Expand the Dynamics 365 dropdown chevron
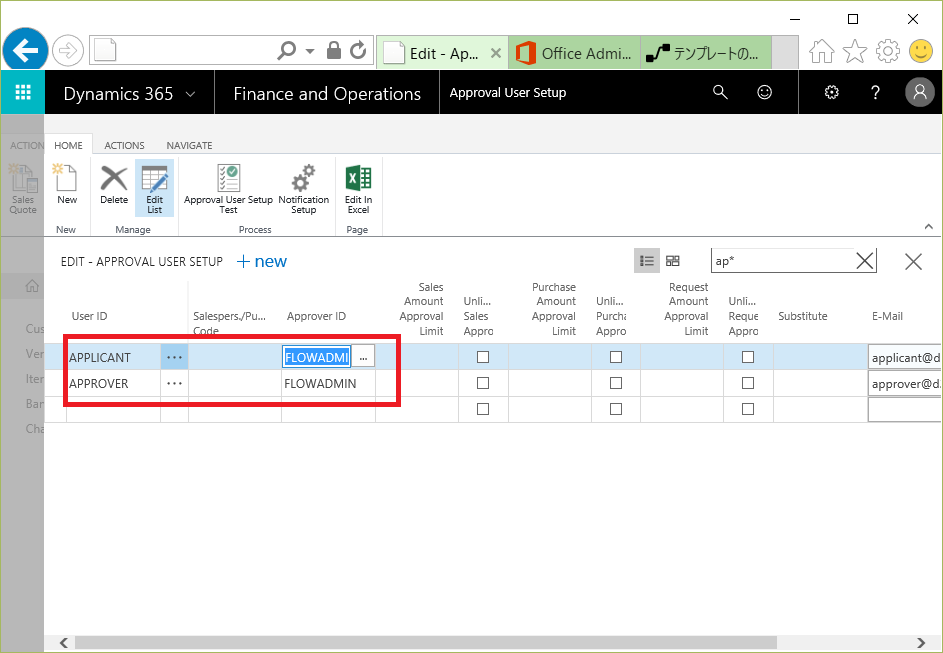 (x=190, y=94)
